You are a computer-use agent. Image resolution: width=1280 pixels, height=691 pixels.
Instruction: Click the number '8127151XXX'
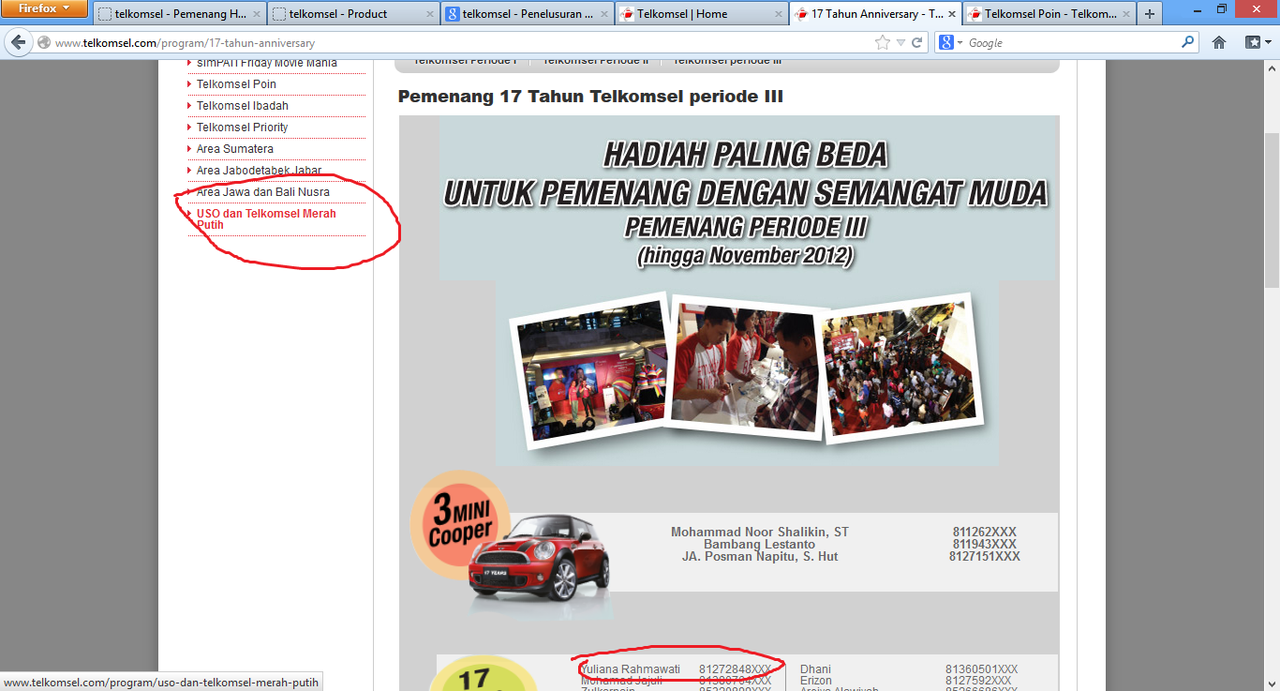(985, 556)
